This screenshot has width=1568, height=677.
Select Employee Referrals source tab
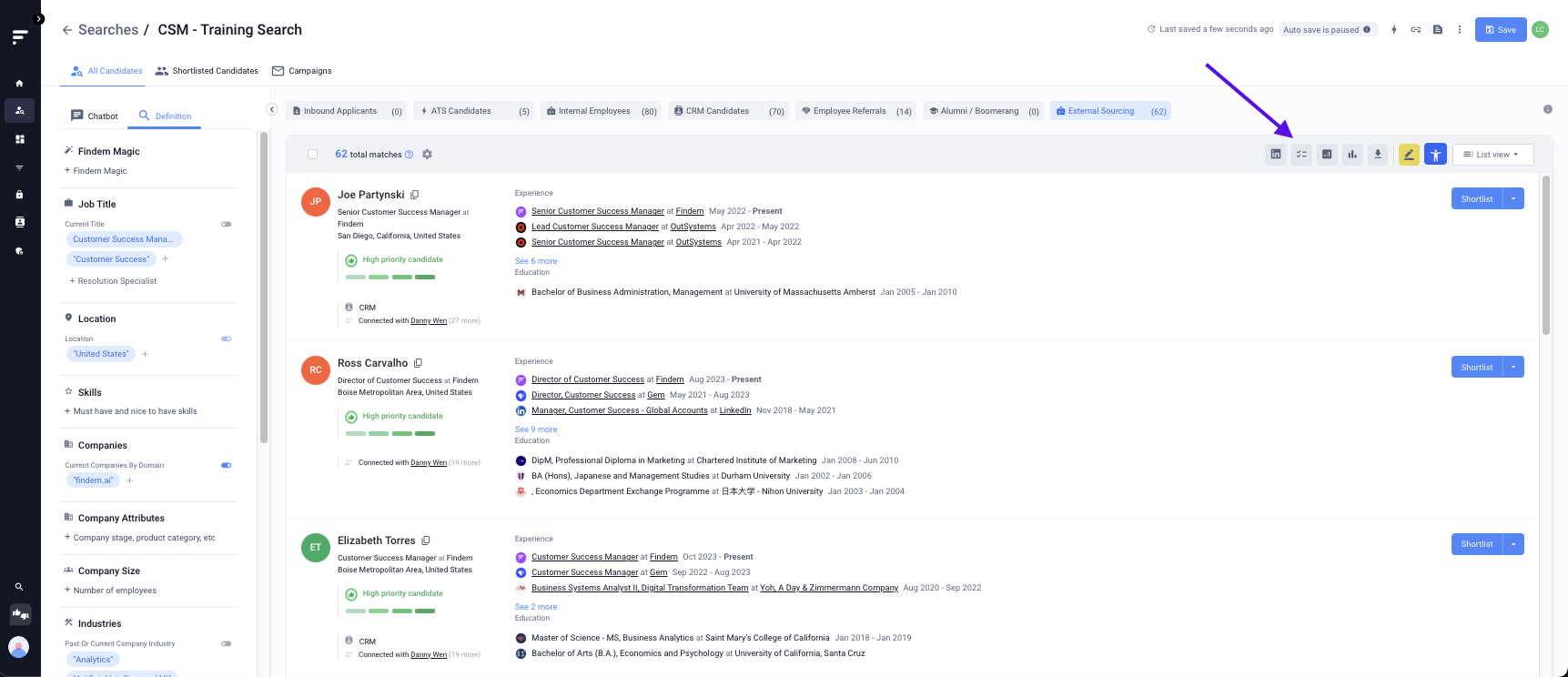[x=855, y=111]
